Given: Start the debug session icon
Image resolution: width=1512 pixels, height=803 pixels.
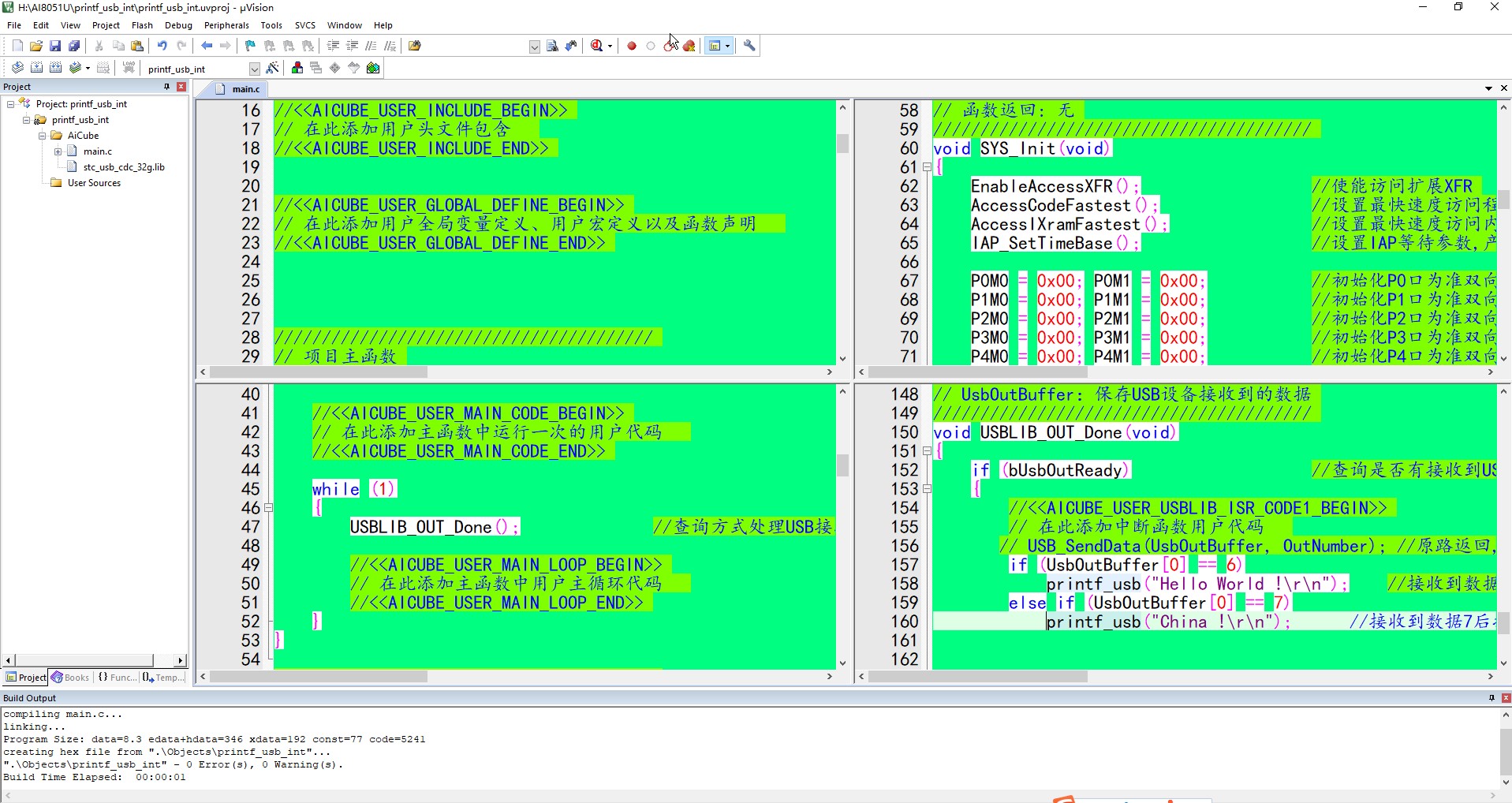Looking at the screenshot, I should click(597, 46).
